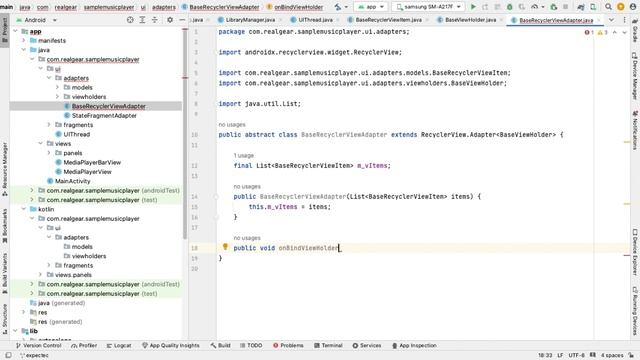Open the Version Control tool window
The image size is (640, 360).
[x=38, y=345]
